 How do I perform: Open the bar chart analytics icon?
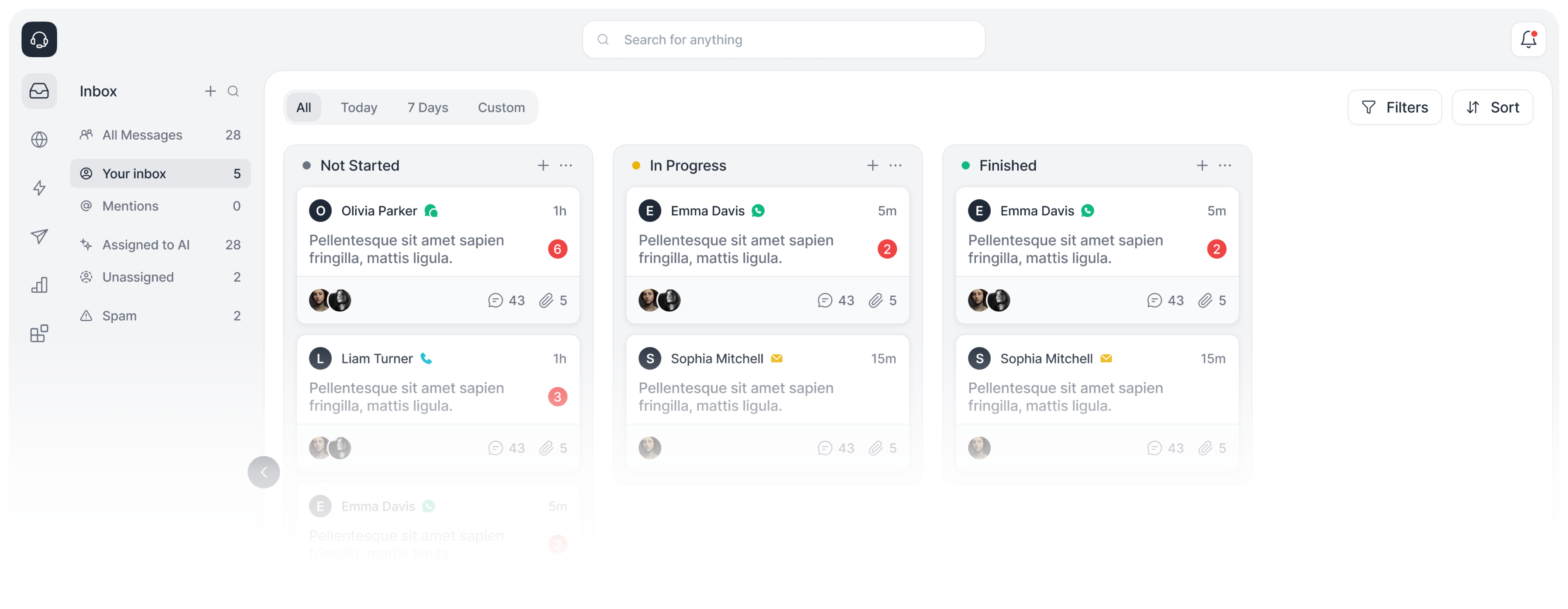pyautogui.click(x=39, y=285)
